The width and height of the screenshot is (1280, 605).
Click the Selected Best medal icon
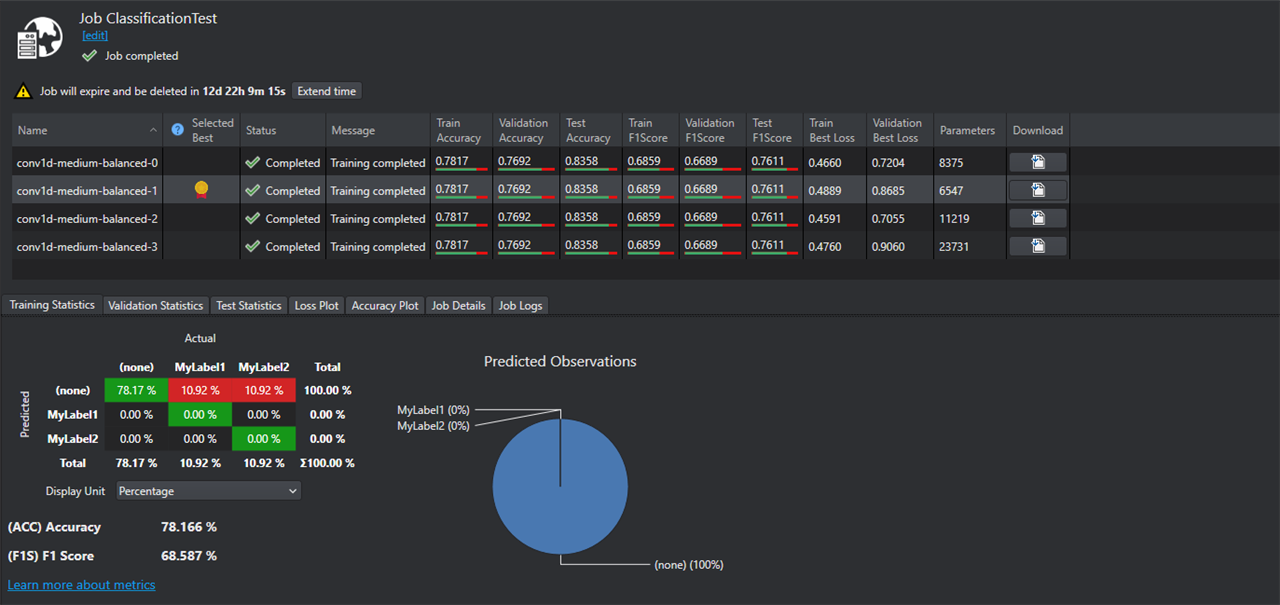[201, 190]
